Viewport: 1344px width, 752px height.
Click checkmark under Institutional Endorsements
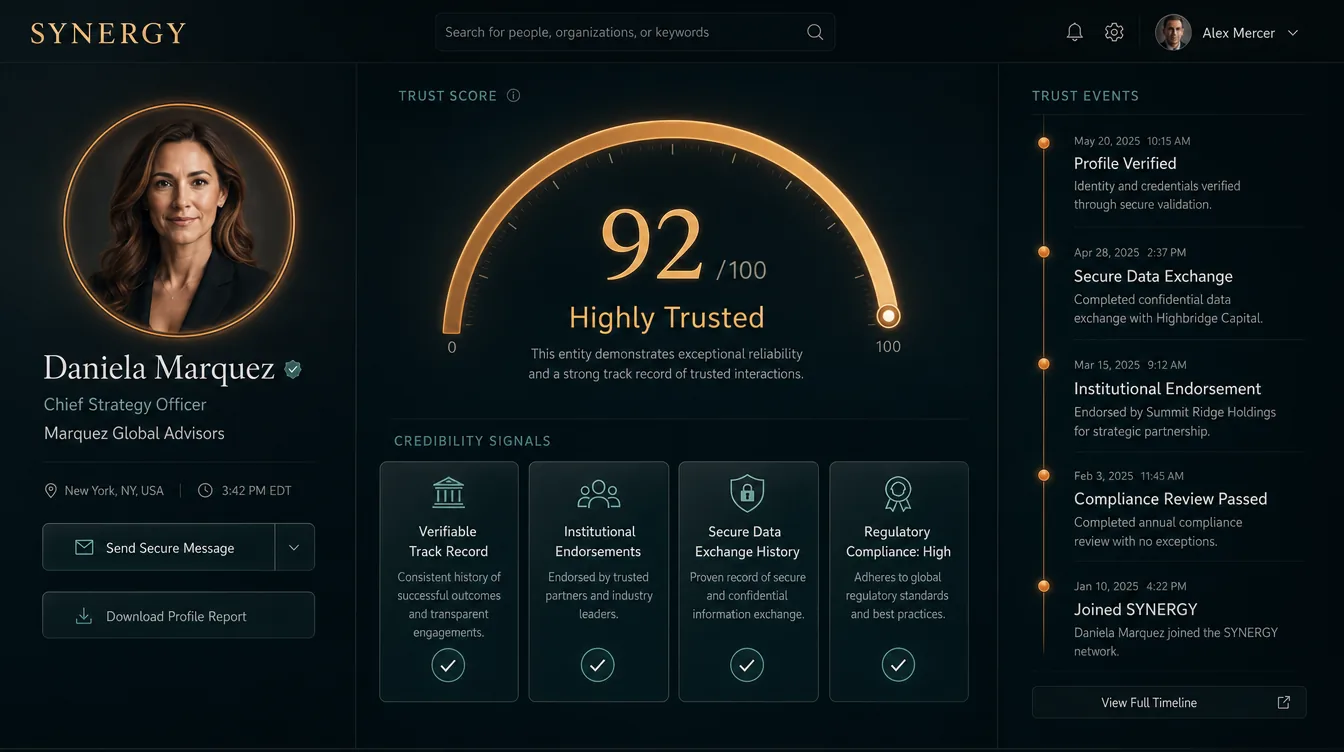(x=598, y=665)
